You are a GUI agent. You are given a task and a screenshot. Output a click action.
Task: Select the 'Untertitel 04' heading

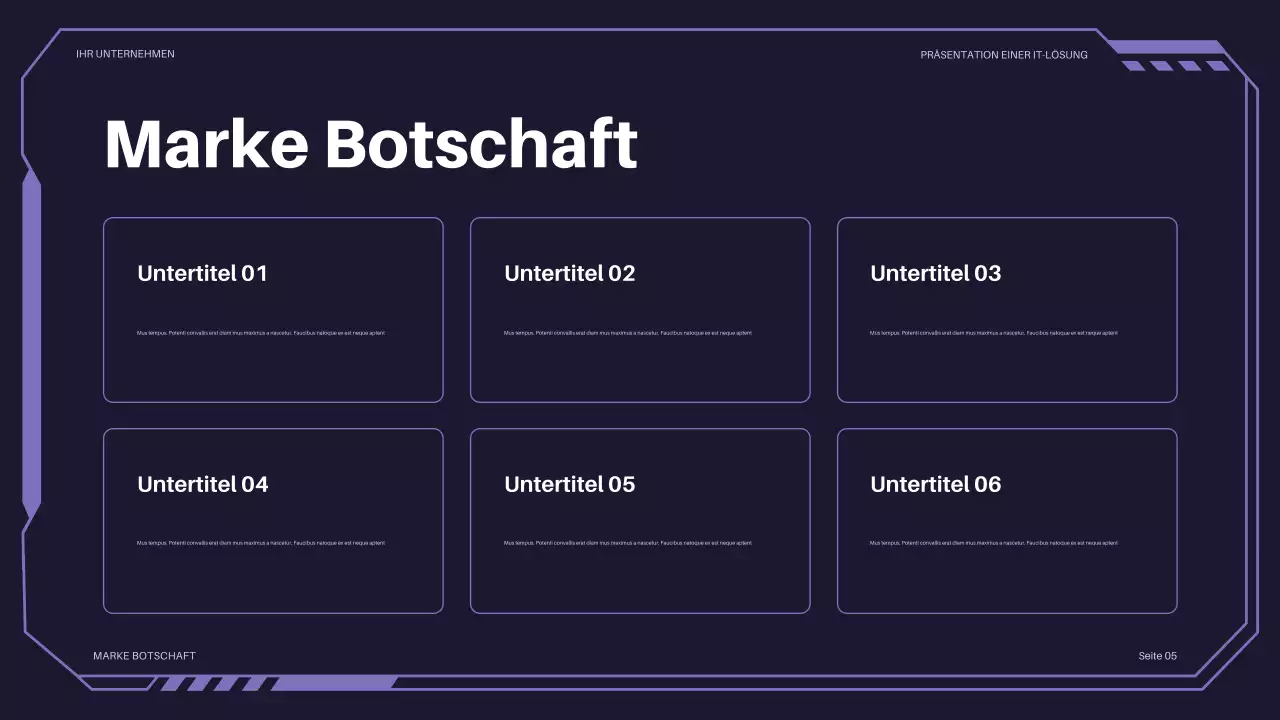point(202,484)
